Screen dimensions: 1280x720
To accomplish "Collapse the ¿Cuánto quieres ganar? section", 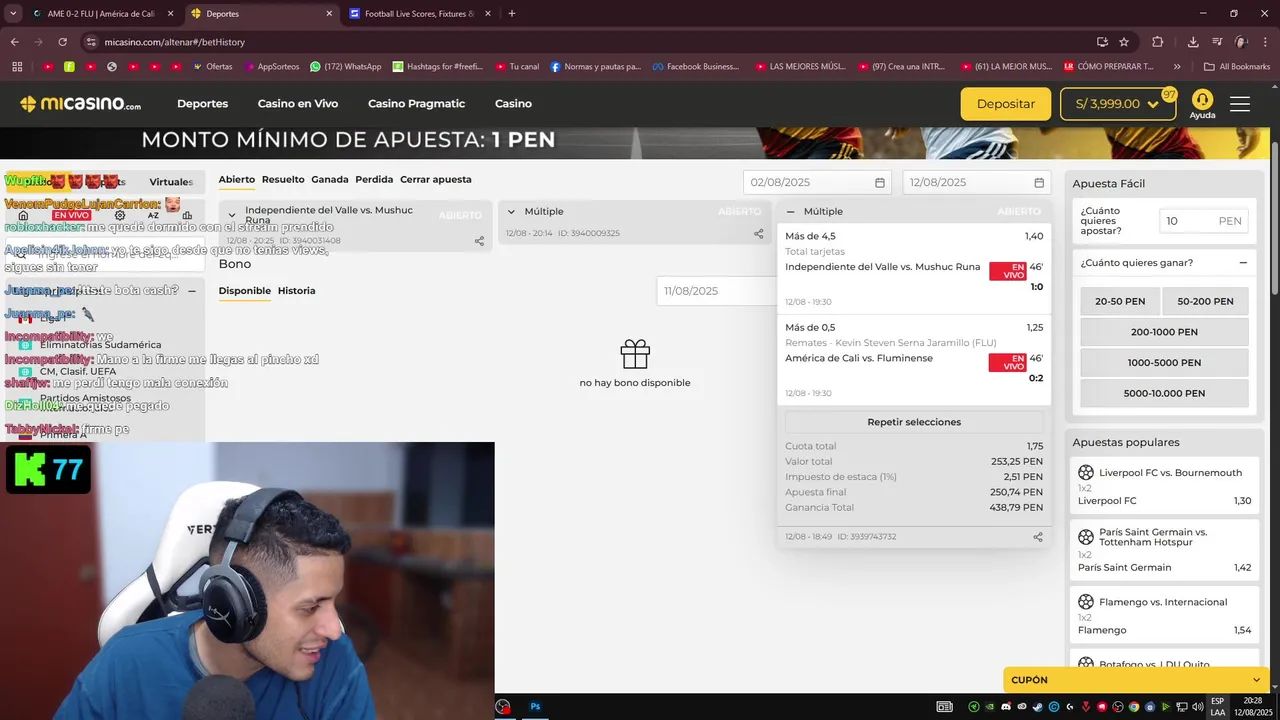I will [x=1243, y=263].
